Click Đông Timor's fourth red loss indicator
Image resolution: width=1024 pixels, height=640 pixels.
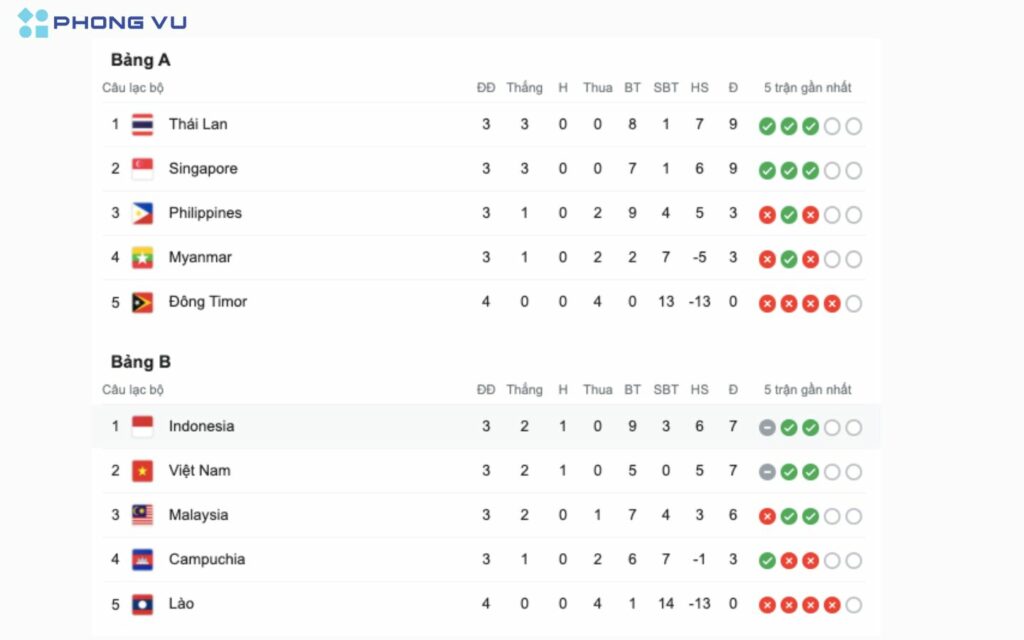pyautogui.click(x=831, y=304)
